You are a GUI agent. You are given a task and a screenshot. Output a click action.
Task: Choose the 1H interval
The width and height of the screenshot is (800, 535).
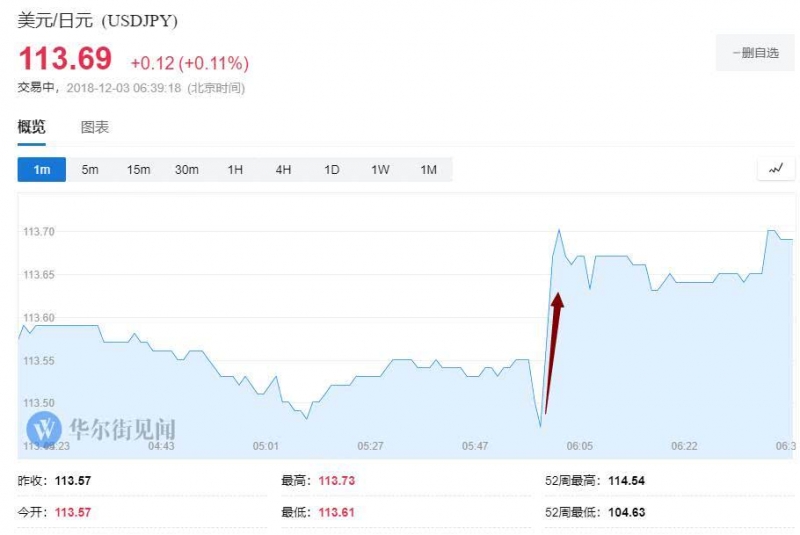235,169
